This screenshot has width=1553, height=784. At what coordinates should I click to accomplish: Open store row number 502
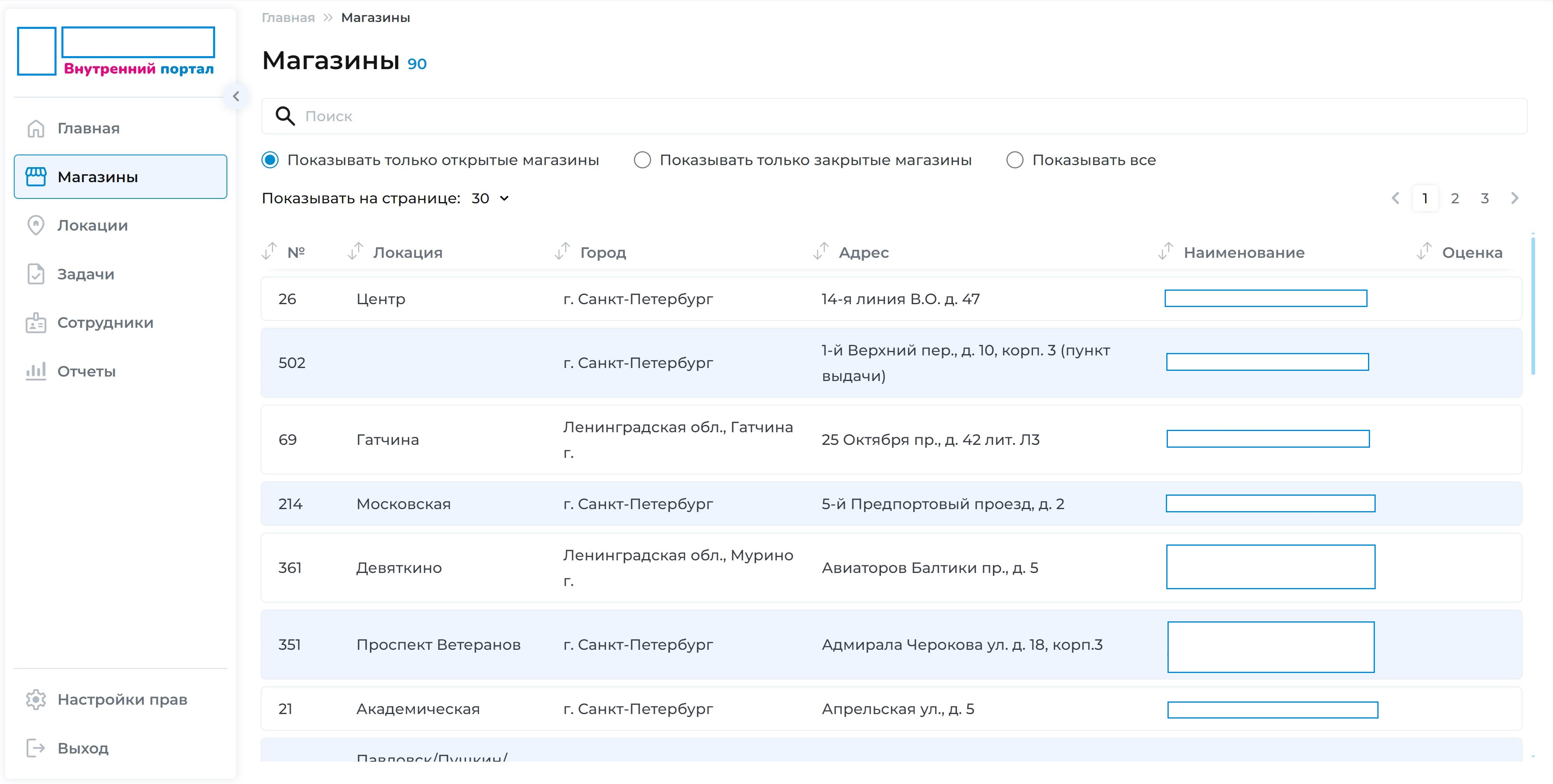coord(891,362)
